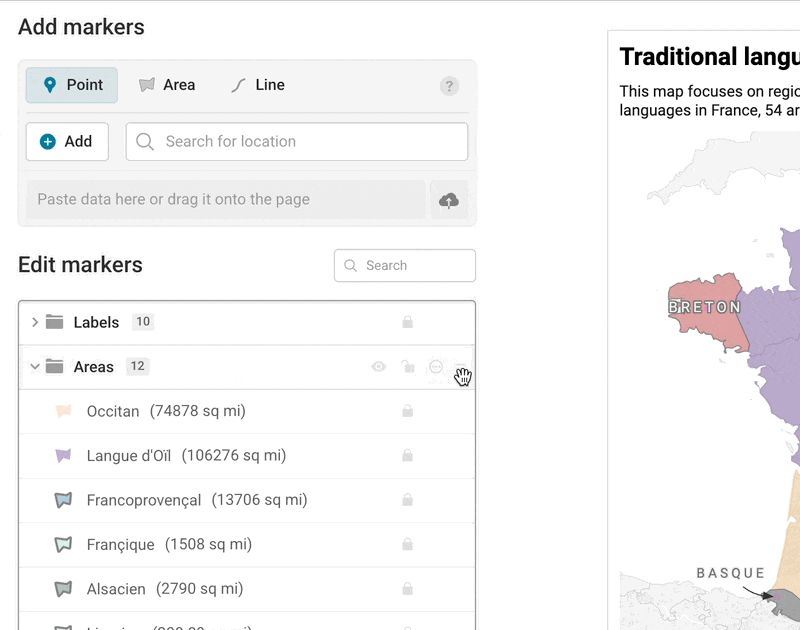Toggle lock on the Labels folder
The height and width of the screenshot is (630, 800).
(x=407, y=322)
